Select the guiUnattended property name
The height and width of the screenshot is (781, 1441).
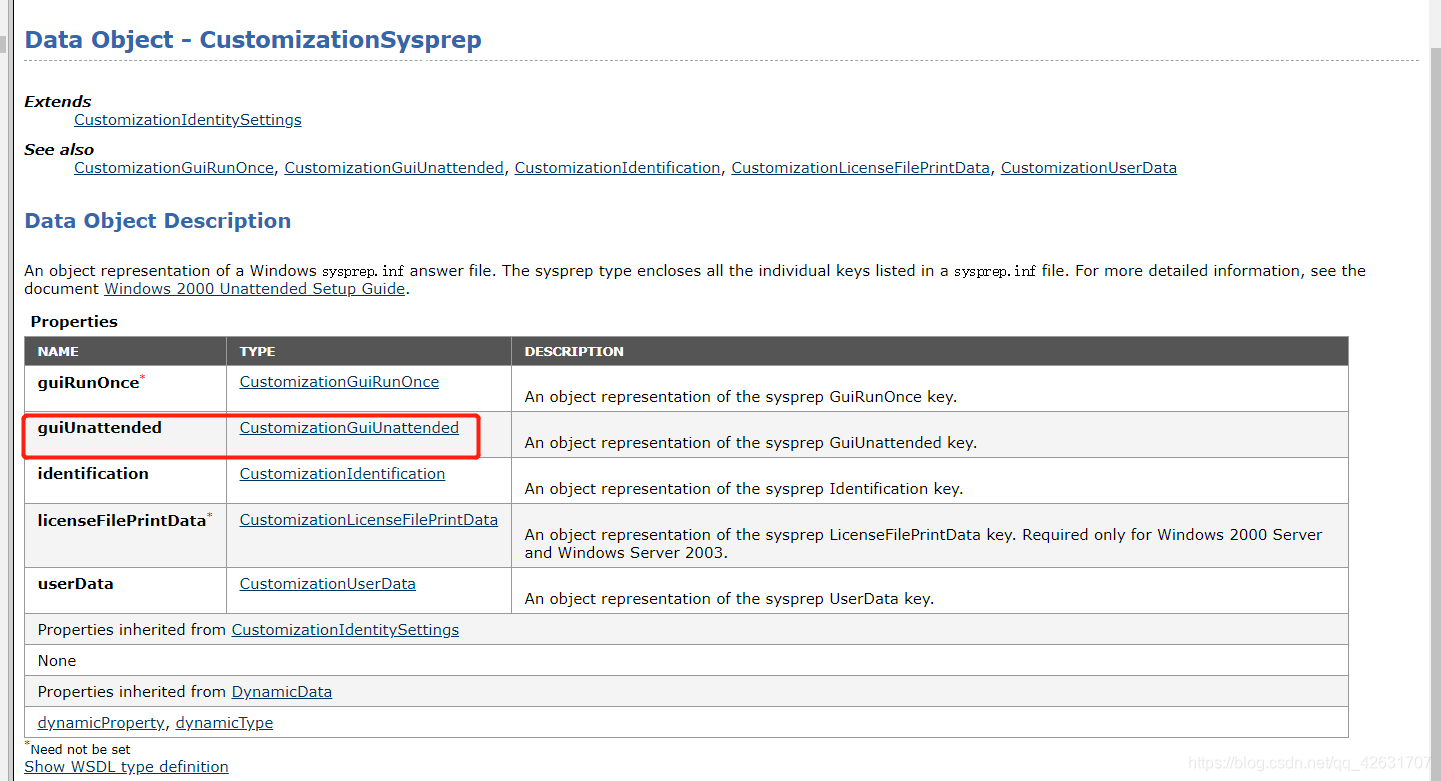click(100, 428)
